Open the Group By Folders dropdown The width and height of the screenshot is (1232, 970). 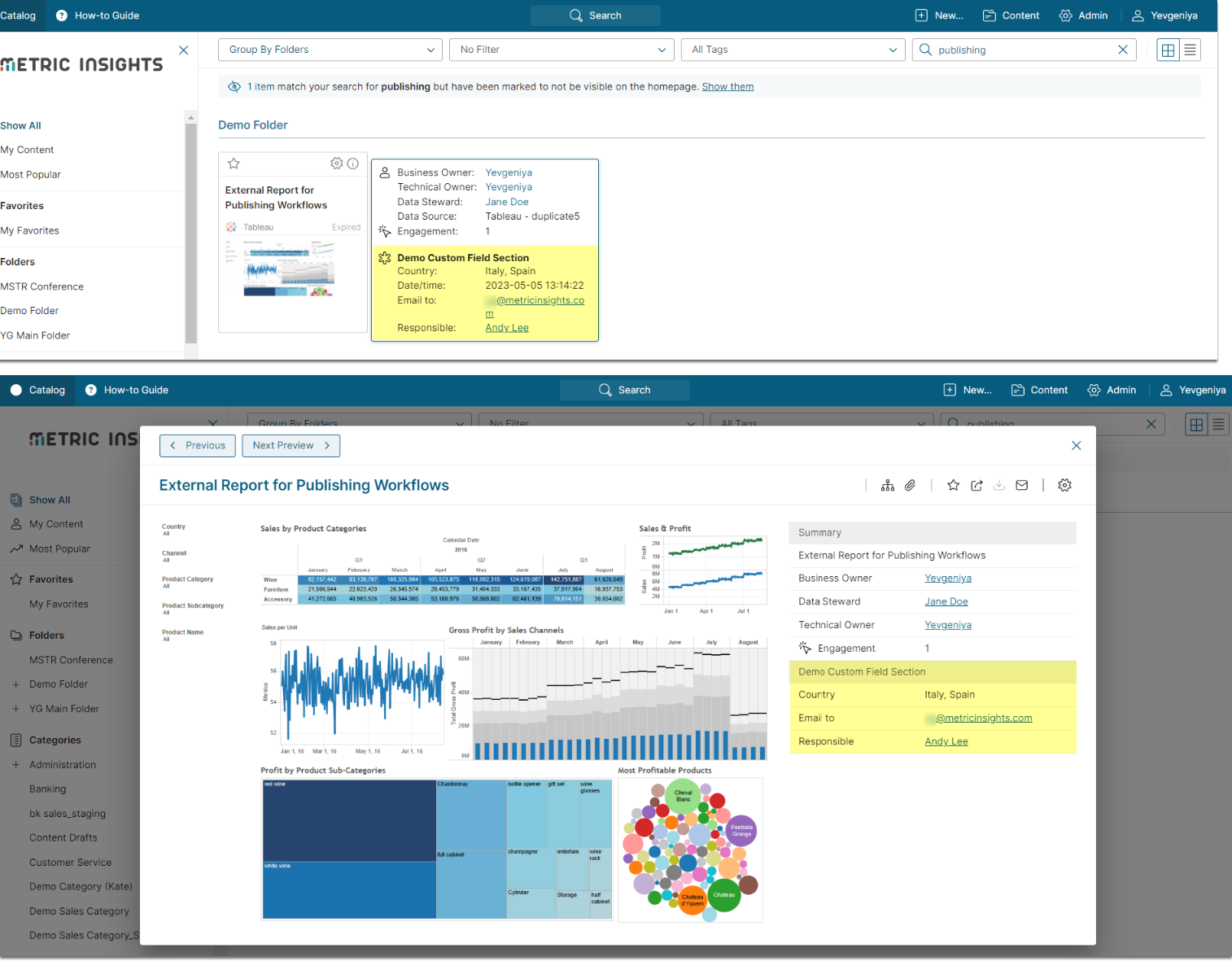330,50
